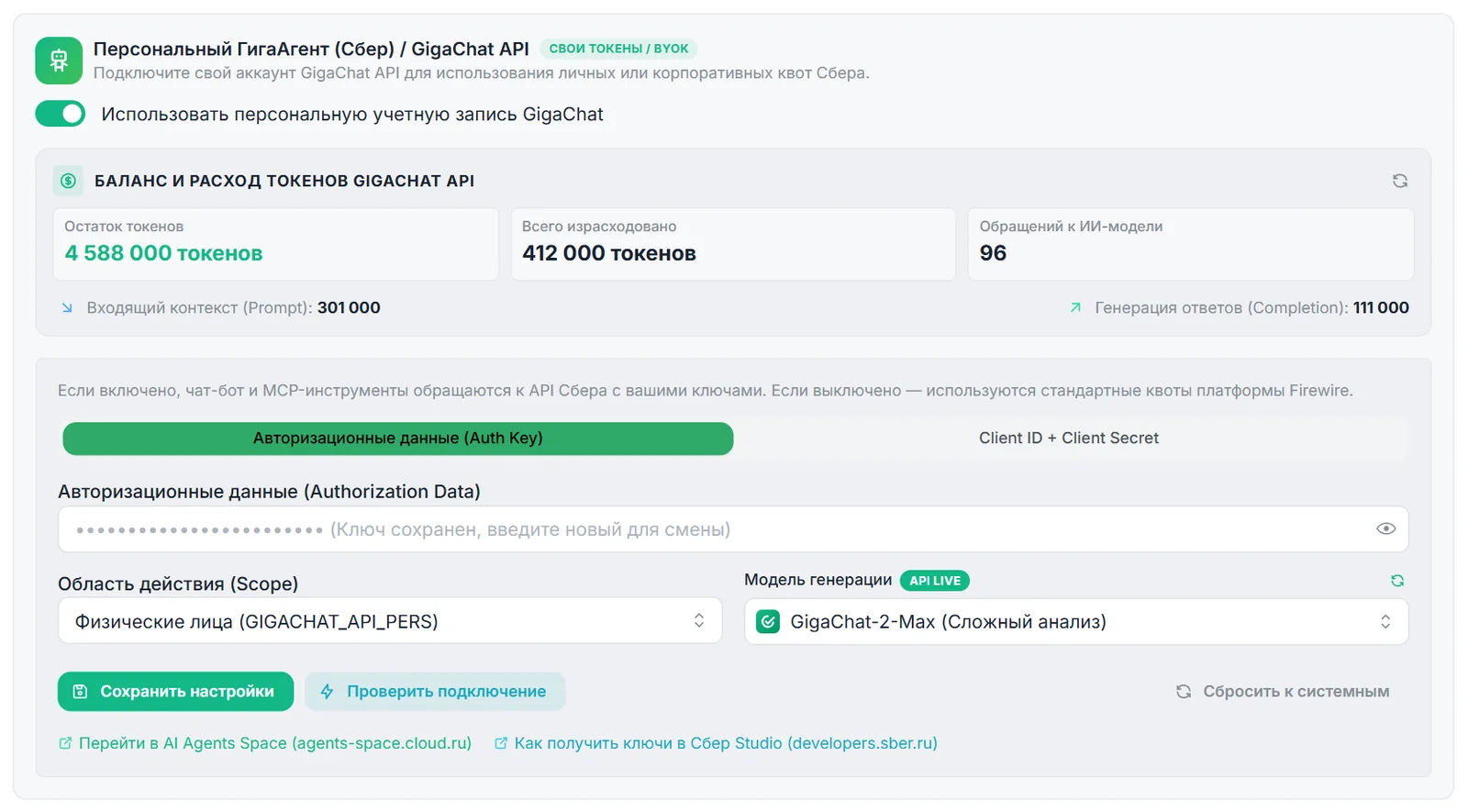Open the Сбер Studio keys guide link
Image resolution: width=1468 pixels, height=812 pixels.
coord(716,743)
